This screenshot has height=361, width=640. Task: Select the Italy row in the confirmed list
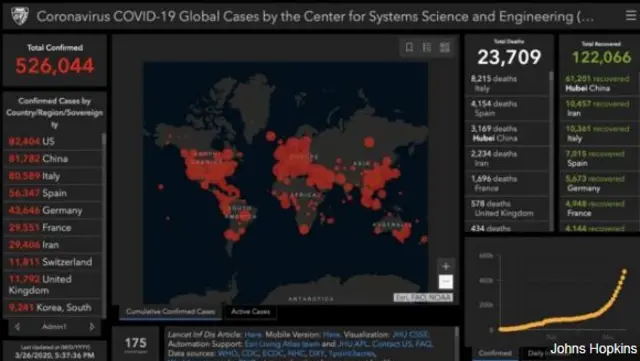tap(52, 176)
